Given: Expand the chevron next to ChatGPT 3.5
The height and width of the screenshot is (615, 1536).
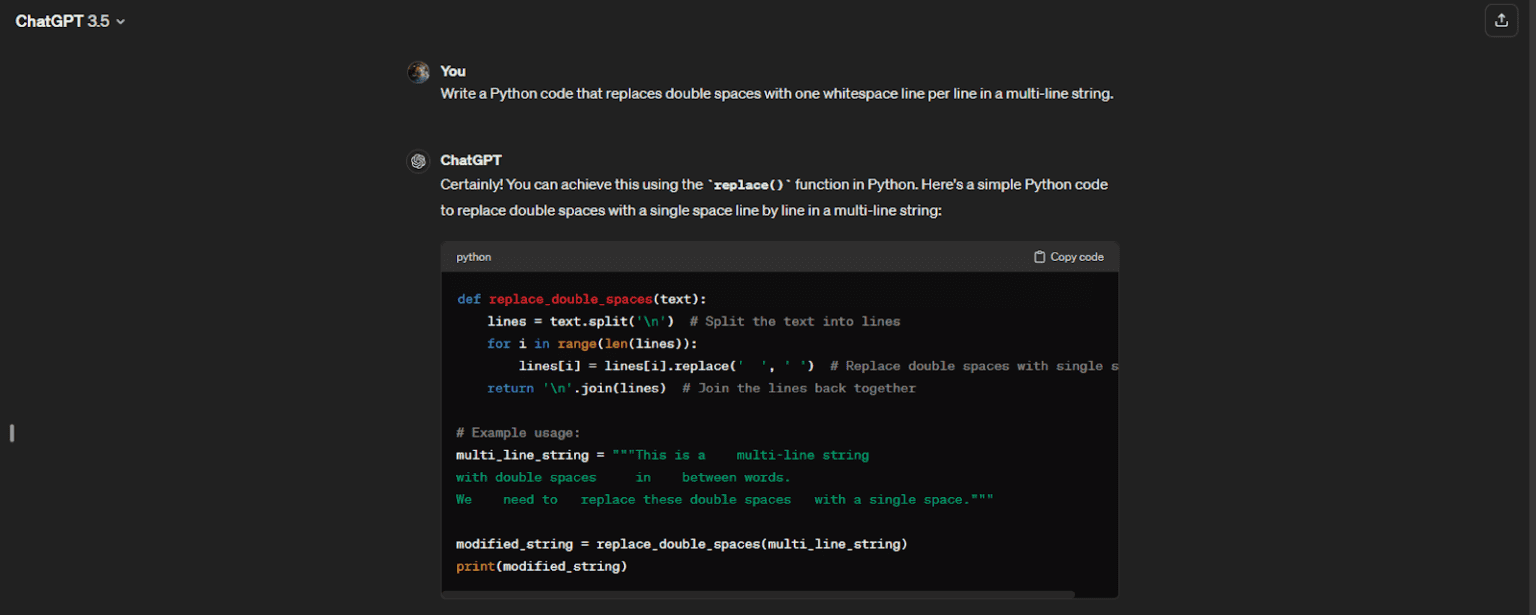Looking at the screenshot, I should [121, 22].
